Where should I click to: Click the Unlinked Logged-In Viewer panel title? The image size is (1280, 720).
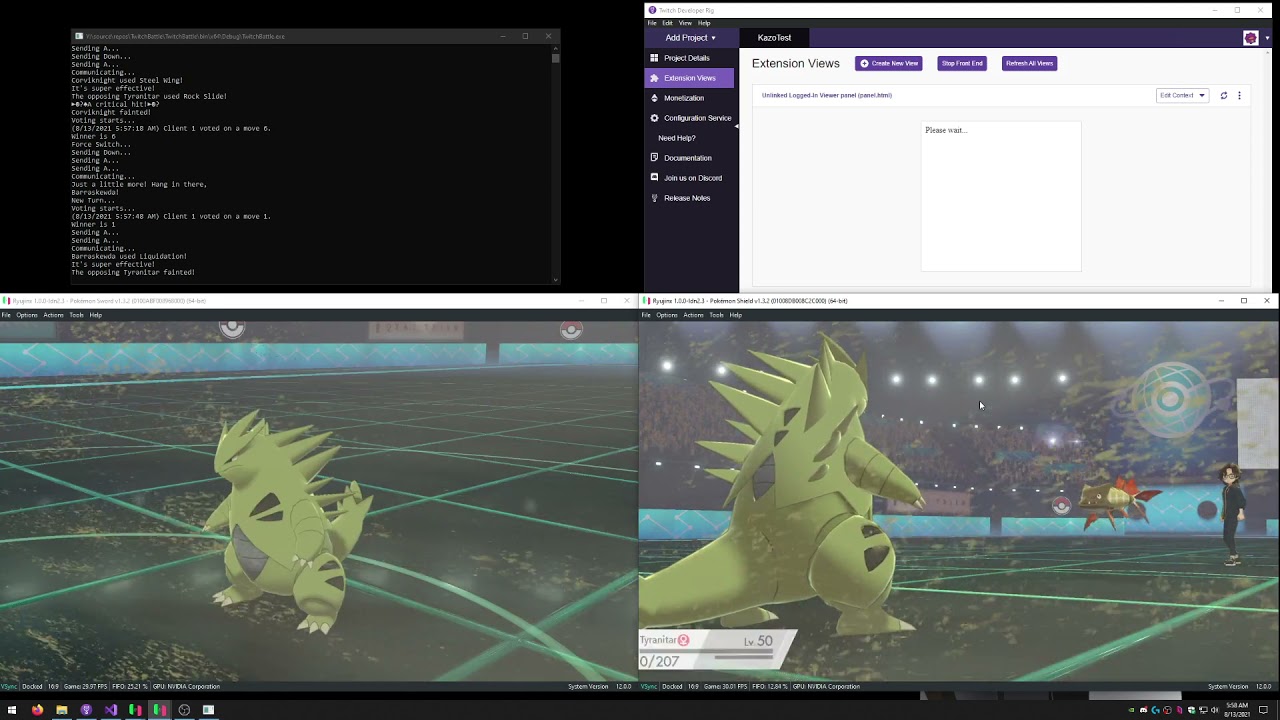827,95
